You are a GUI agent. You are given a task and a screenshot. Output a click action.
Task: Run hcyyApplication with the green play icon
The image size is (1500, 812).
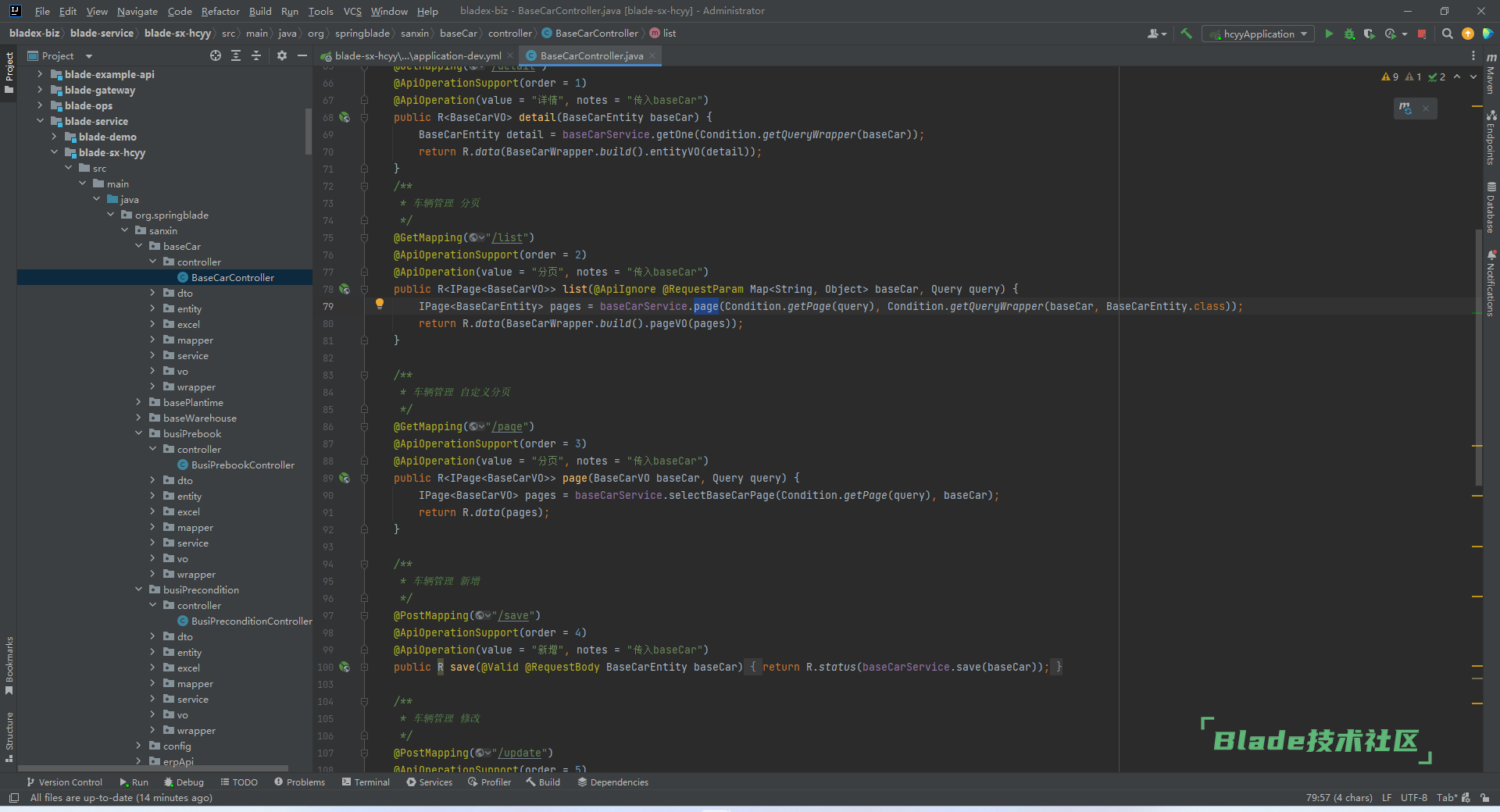pyautogui.click(x=1329, y=34)
